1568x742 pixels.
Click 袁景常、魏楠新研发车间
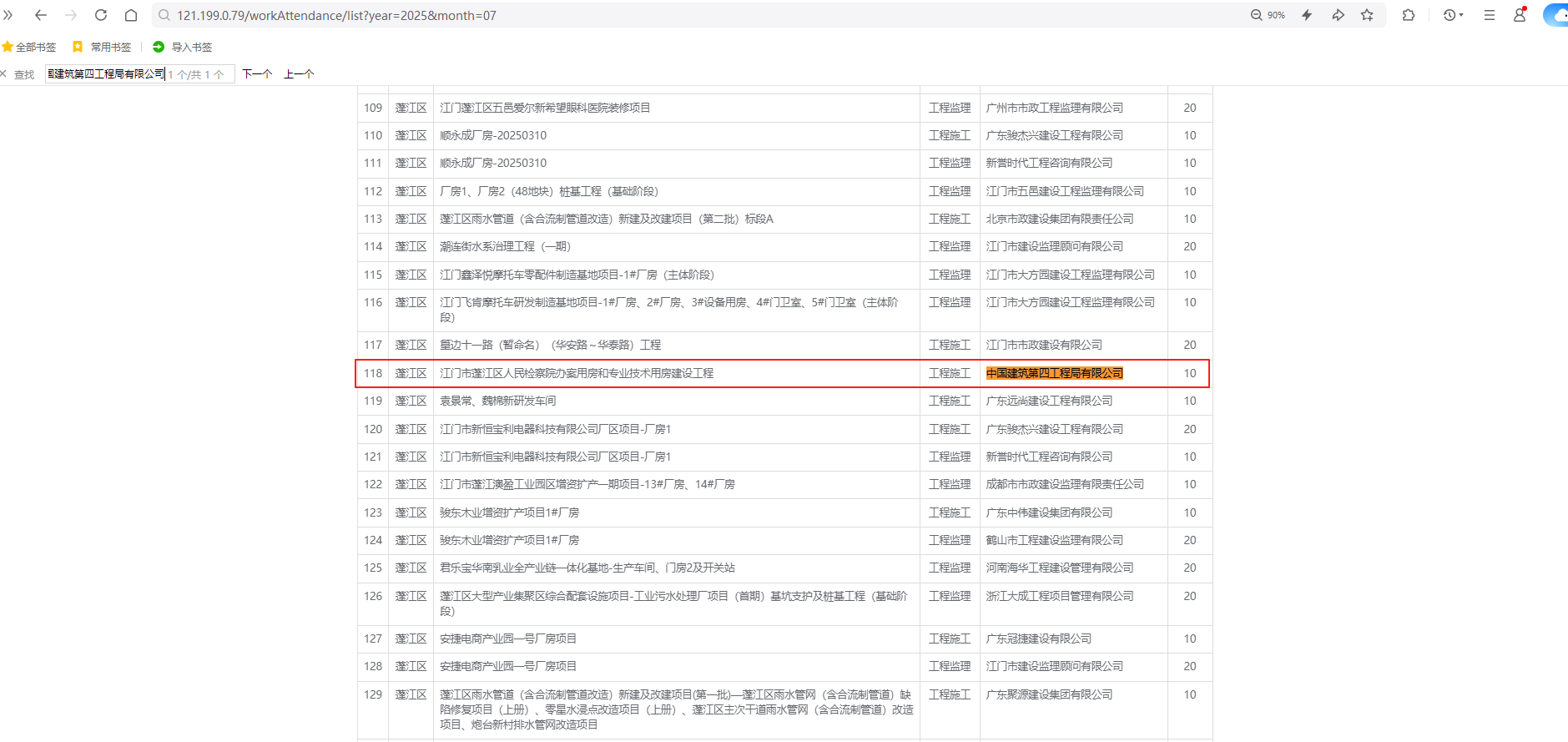pos(497,401)
